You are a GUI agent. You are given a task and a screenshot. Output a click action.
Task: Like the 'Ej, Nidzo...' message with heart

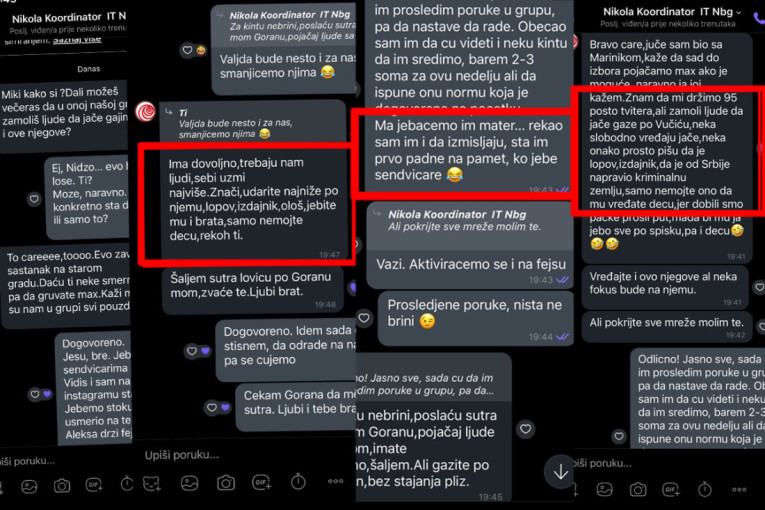click(x=34, y=199)
